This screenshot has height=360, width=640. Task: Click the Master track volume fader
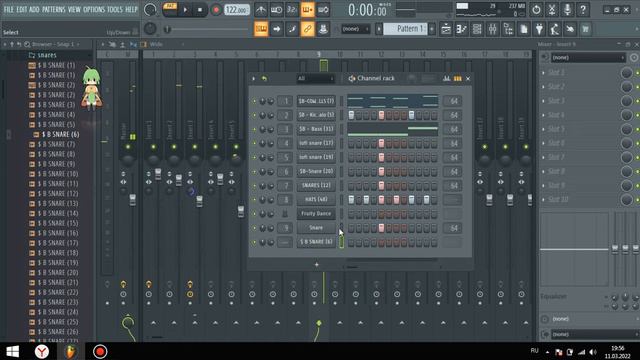click(132, 200)
